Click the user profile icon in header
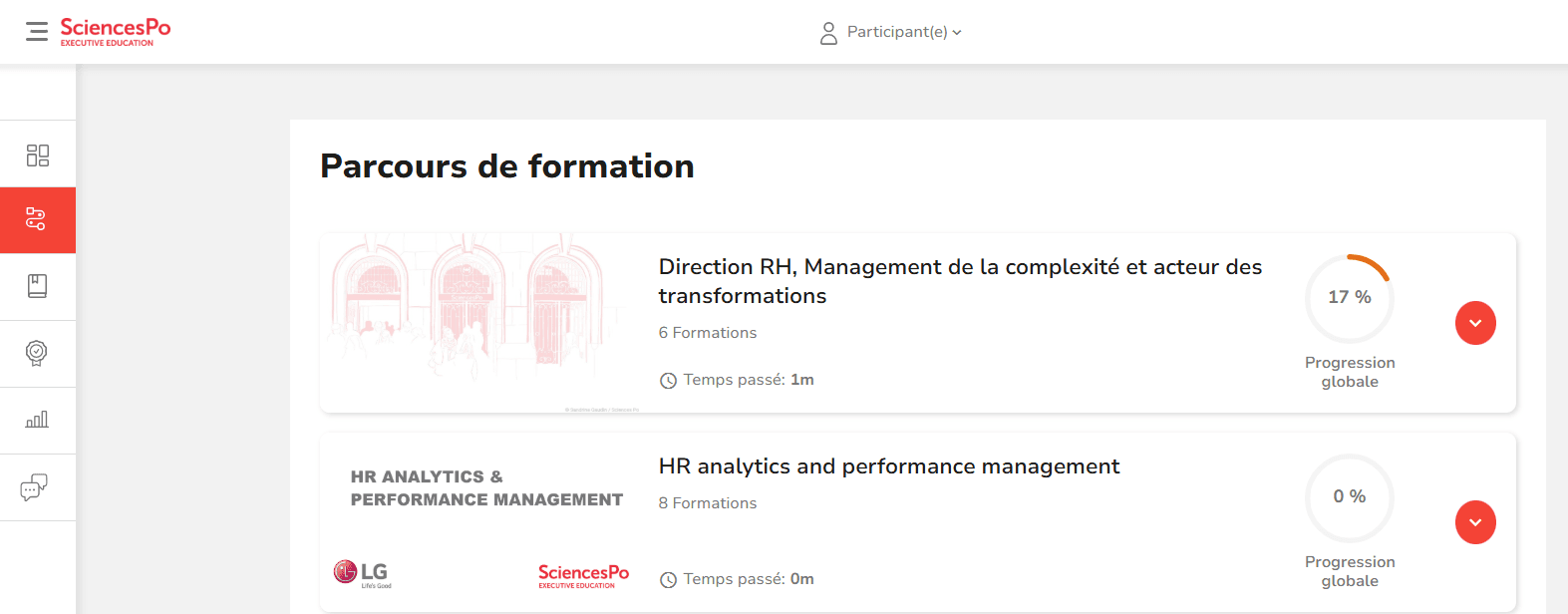 click(828, 33)
